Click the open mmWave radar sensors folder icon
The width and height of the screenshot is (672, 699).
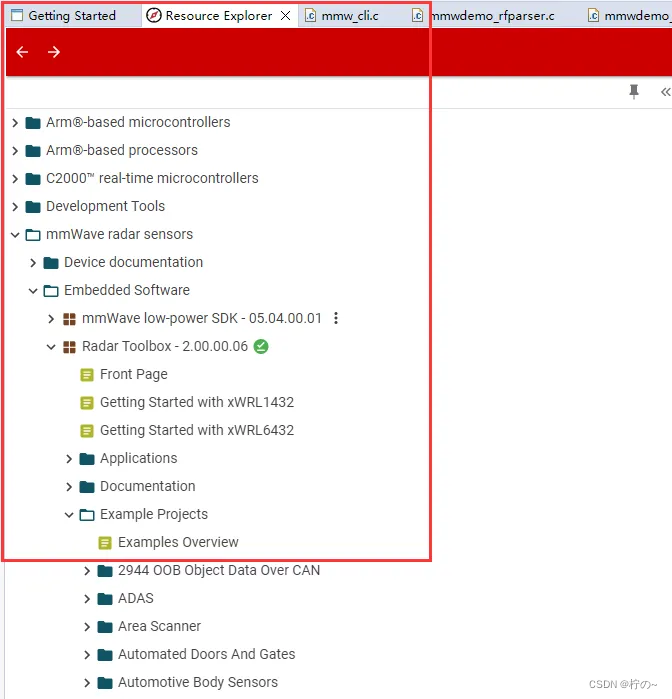(x=33, y=235)
